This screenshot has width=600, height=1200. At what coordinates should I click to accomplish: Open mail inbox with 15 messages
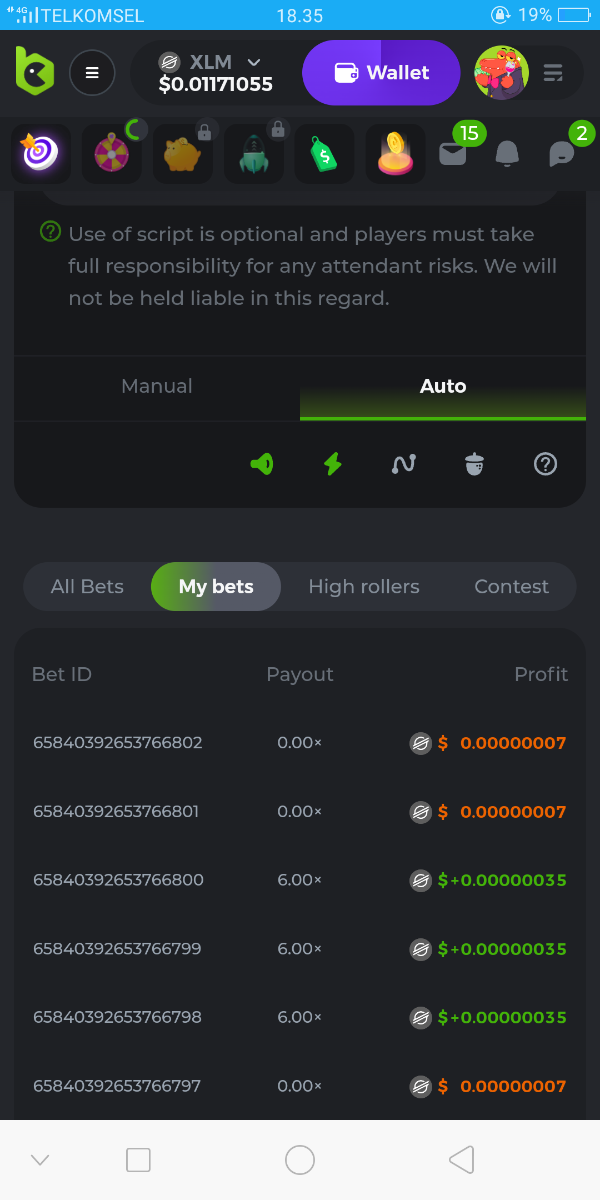point(453,153)
